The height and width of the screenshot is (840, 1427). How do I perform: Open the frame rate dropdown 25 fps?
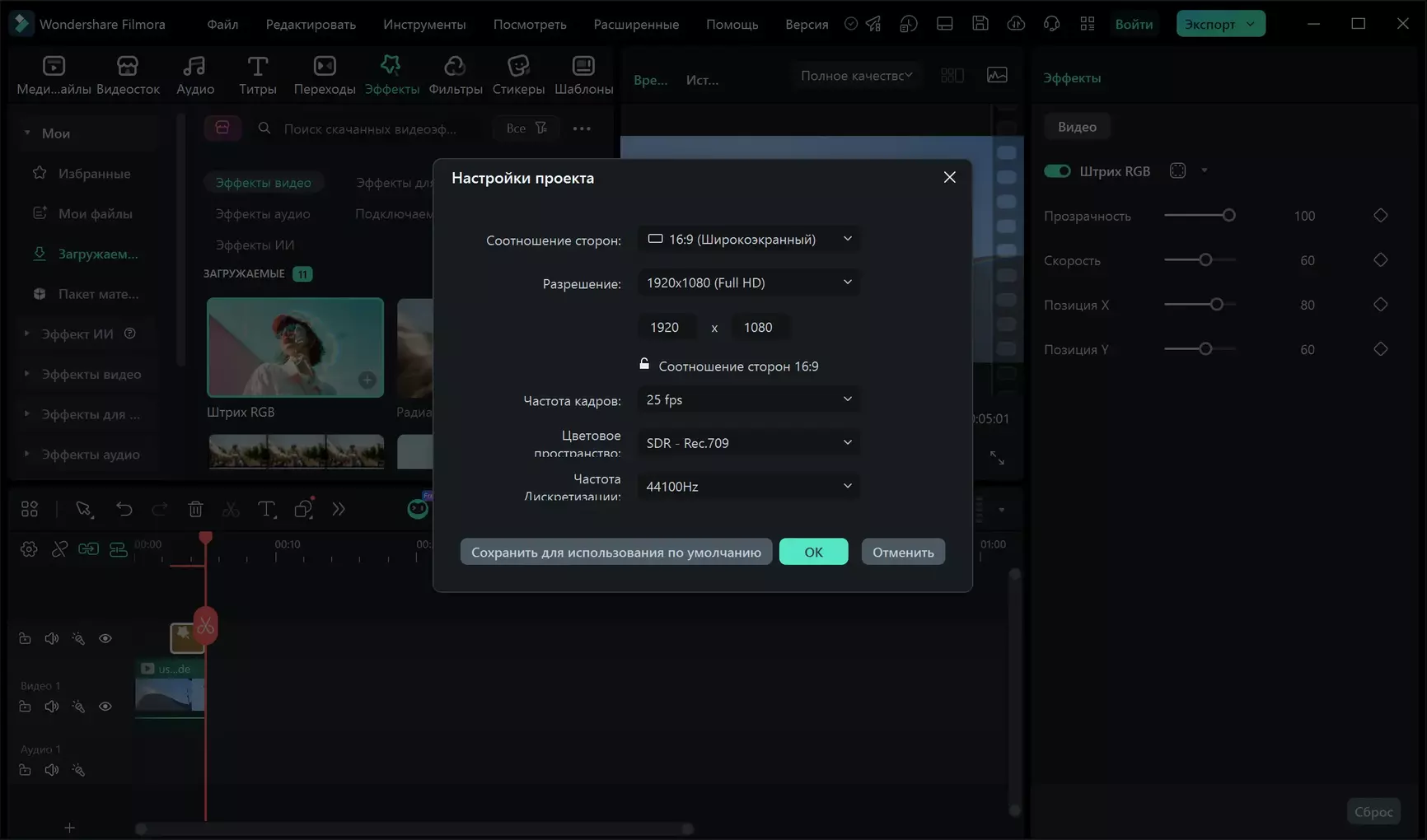748,400
